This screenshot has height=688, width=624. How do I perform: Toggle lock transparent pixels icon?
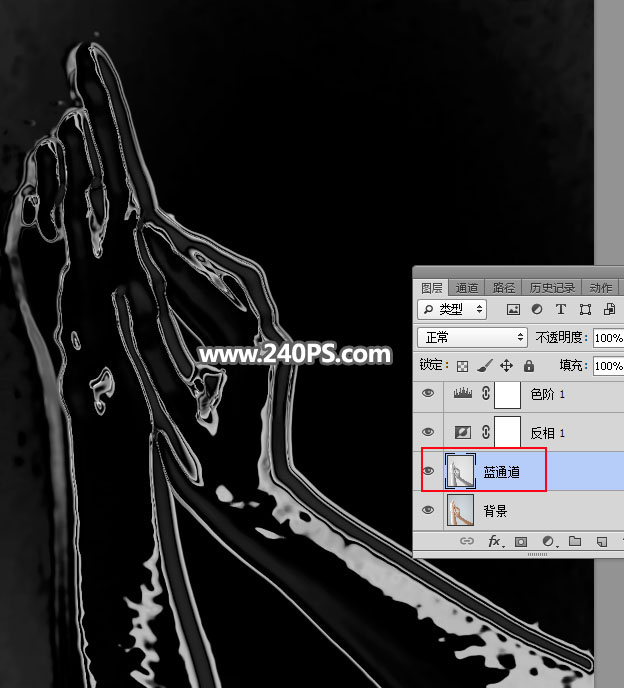point(462,366)
